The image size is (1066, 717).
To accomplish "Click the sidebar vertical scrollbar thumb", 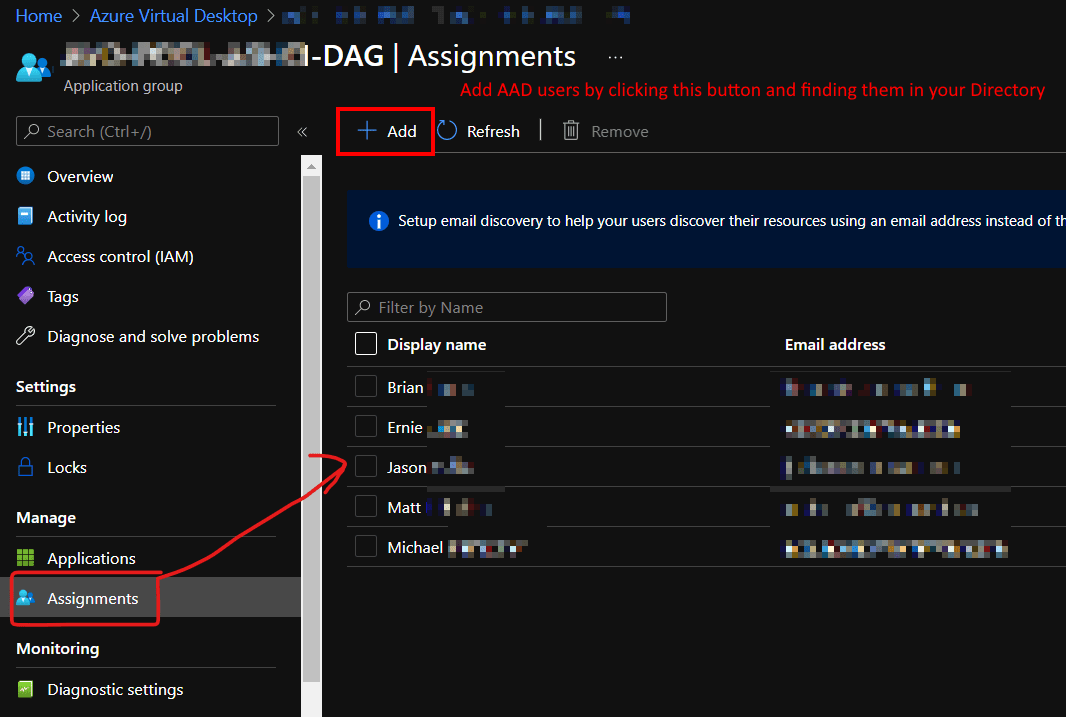I will pos(311,428).
